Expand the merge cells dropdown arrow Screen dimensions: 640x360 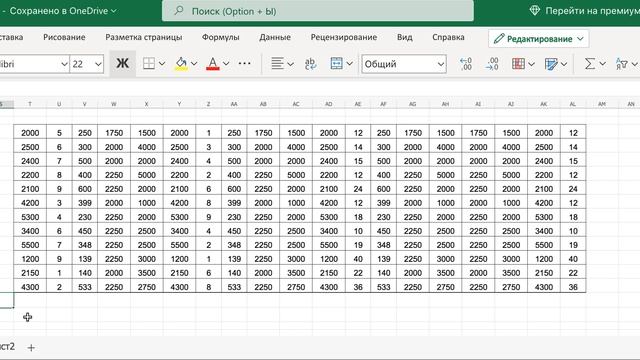[x=349, y=64]
